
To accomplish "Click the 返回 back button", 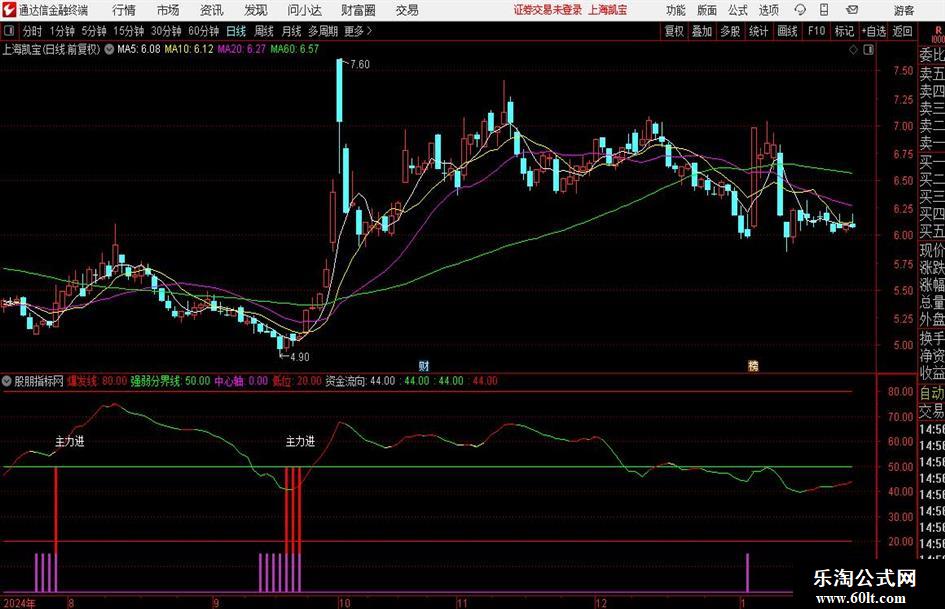I will click(x=902, y=31).
